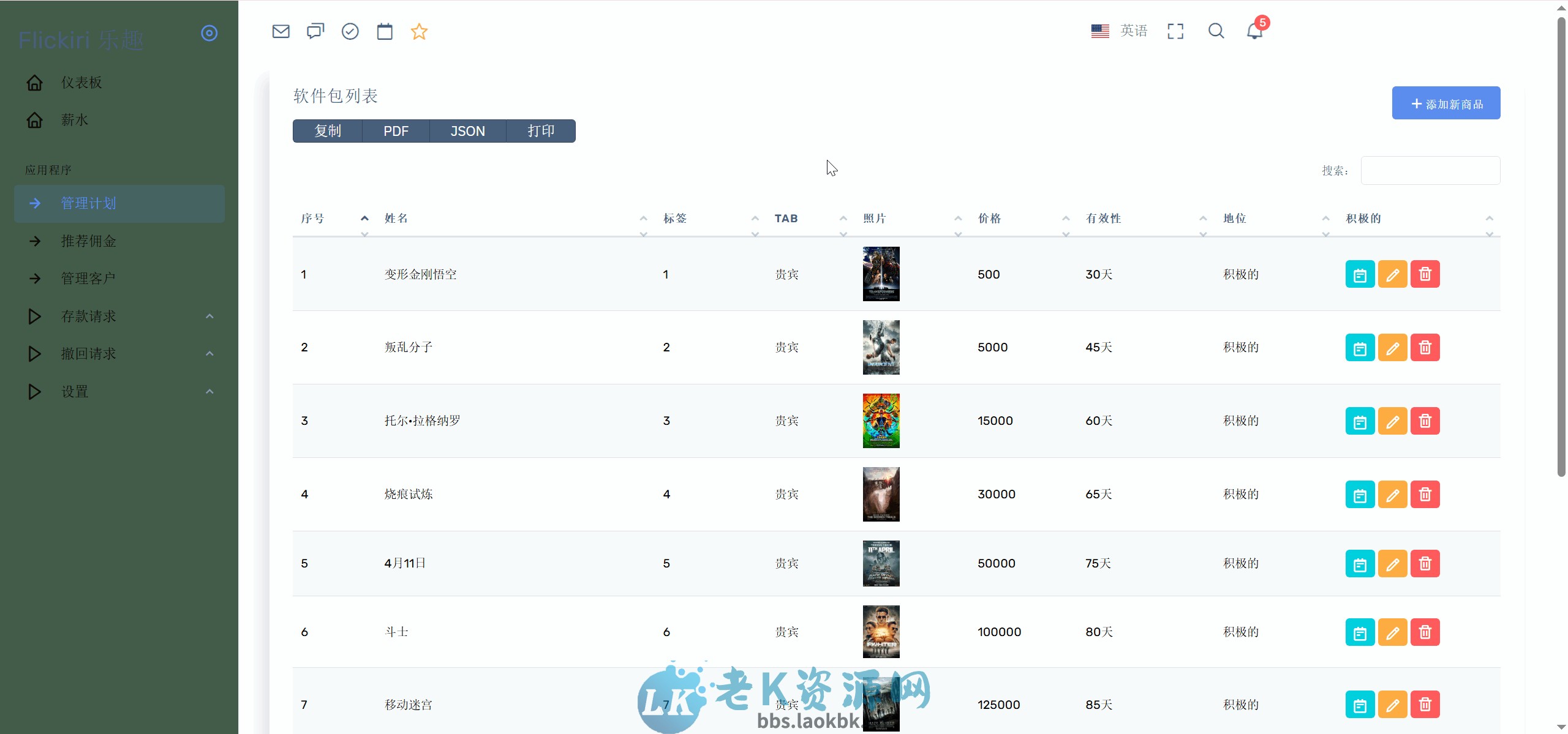Enter fullscreen mode via the expand icon
The height and width of the screenshot is (734, 1568).
(1175, 31)
